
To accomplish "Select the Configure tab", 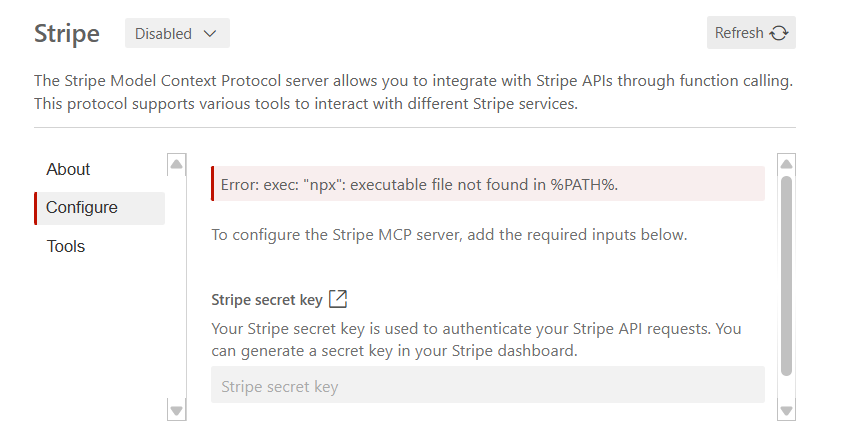I will tap(82, 207).
